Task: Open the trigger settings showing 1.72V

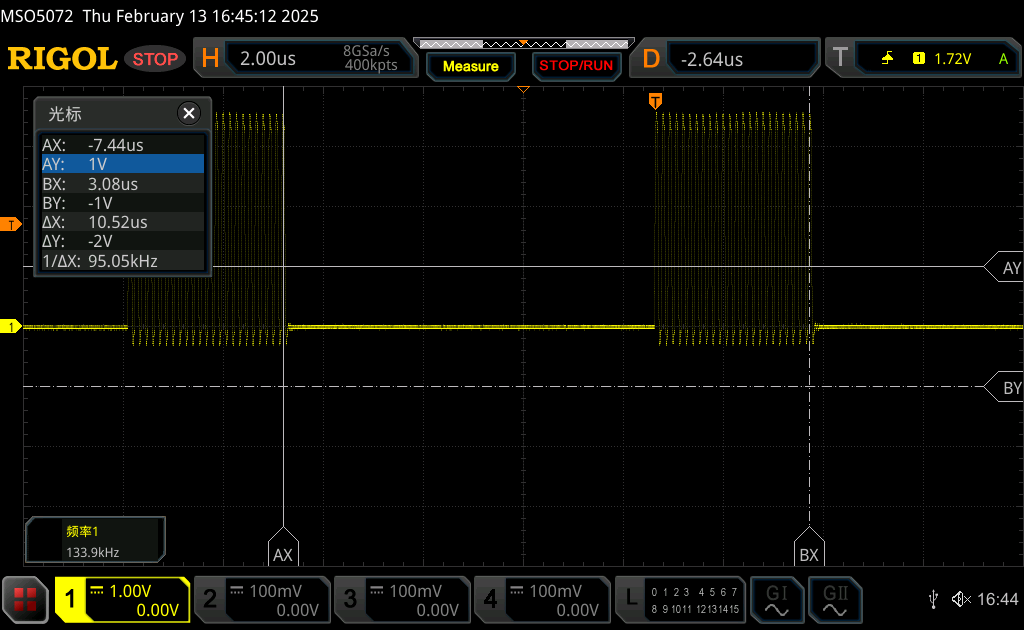Action: pos(925,59)
